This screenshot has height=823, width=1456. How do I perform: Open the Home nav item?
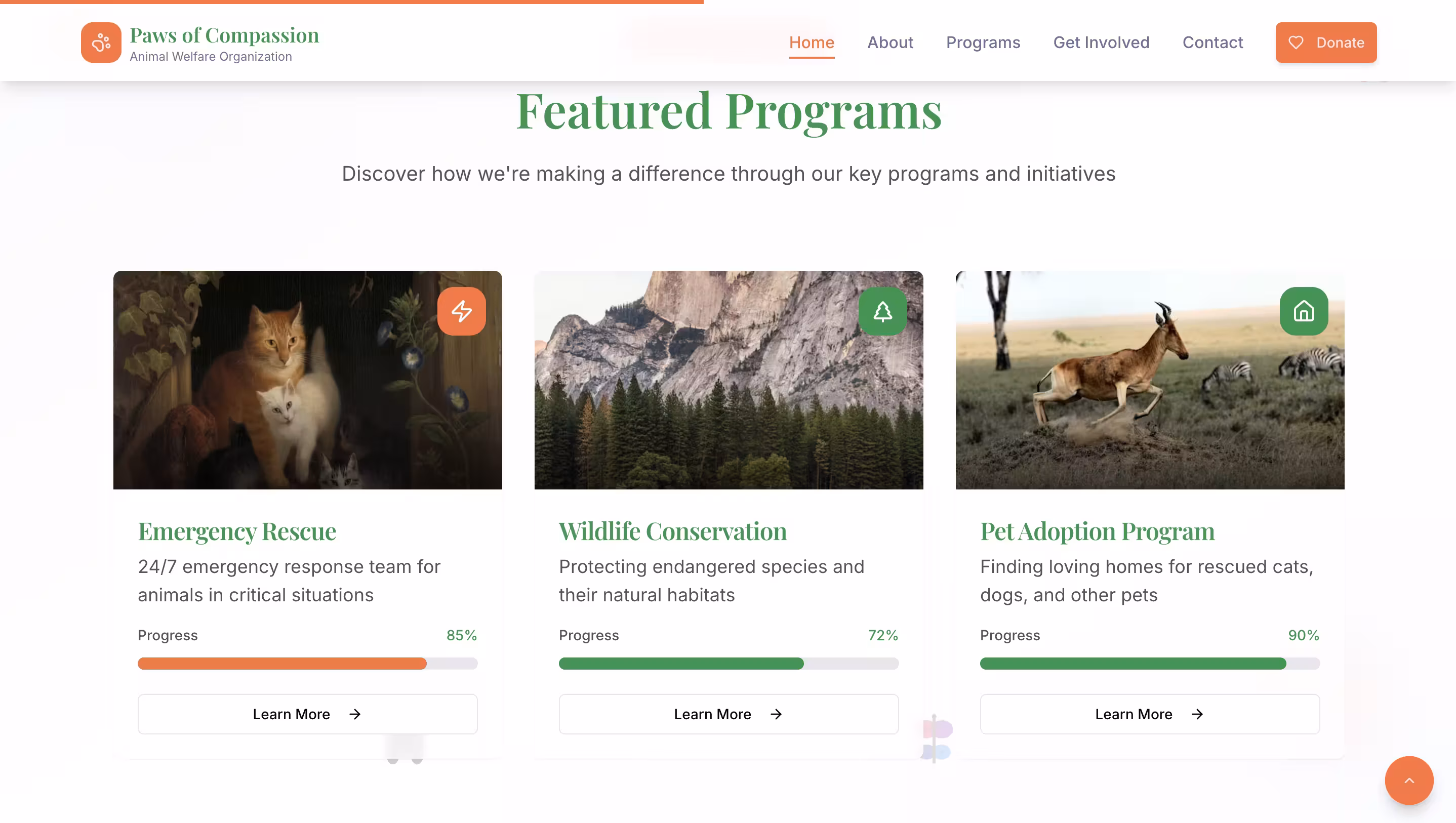tap(812, 43)
